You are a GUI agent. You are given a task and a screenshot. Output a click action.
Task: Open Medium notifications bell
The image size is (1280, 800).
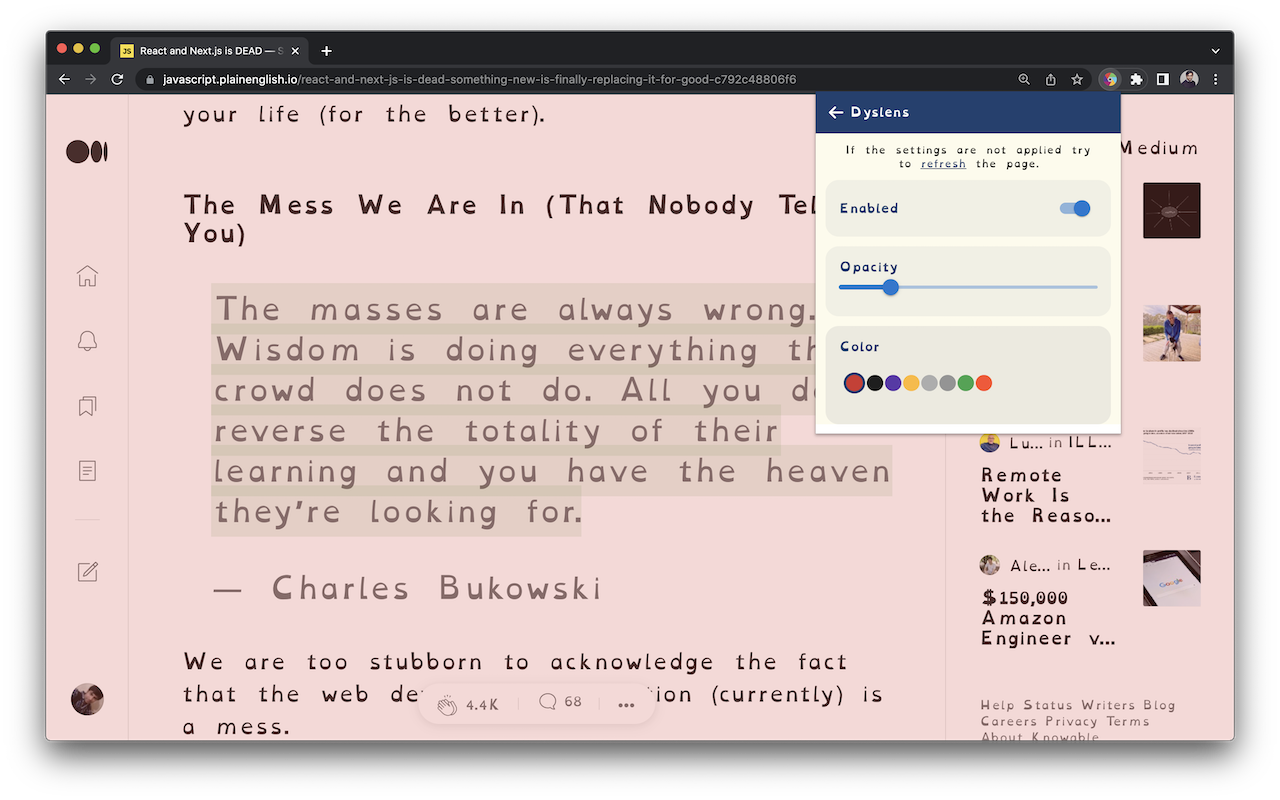coord(87,341)
